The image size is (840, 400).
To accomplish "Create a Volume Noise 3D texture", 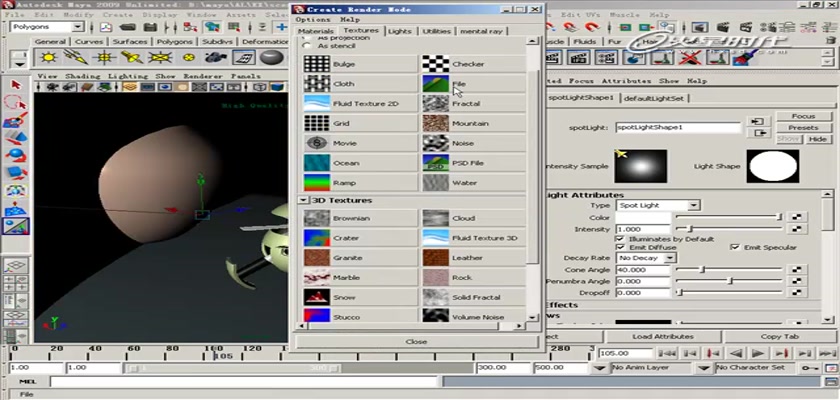I will [474, 316].
